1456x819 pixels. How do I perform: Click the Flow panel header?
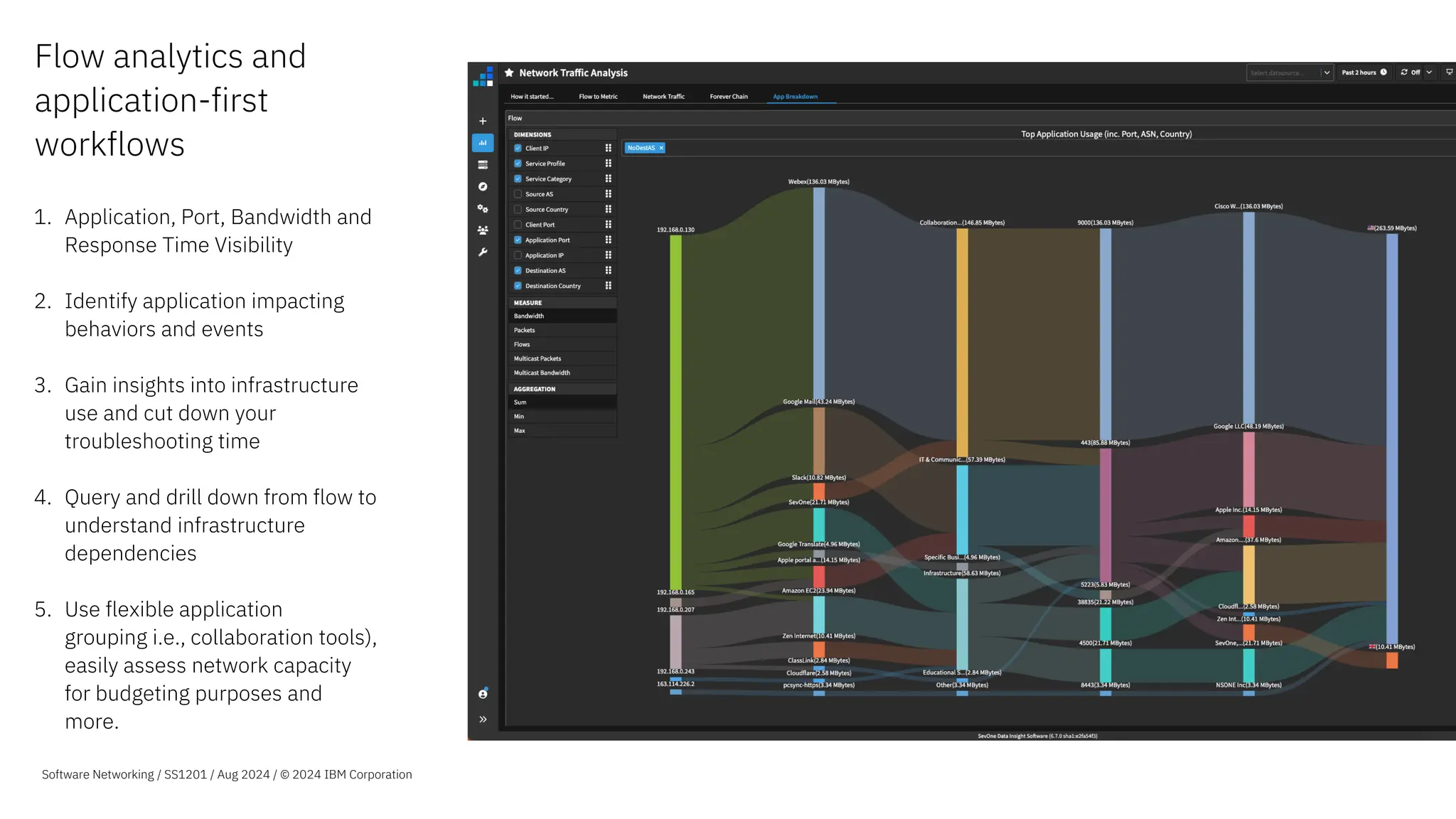(980, 118)
